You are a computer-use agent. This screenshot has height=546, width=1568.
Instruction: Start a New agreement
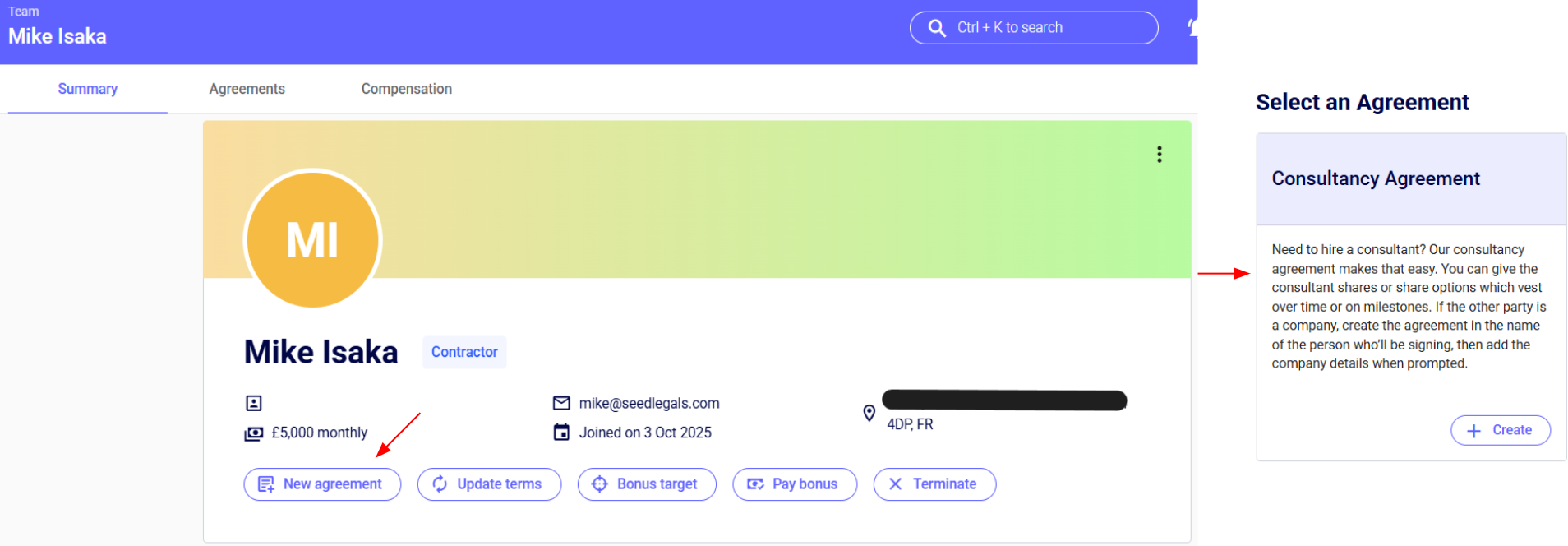click(x=322, y=484)
